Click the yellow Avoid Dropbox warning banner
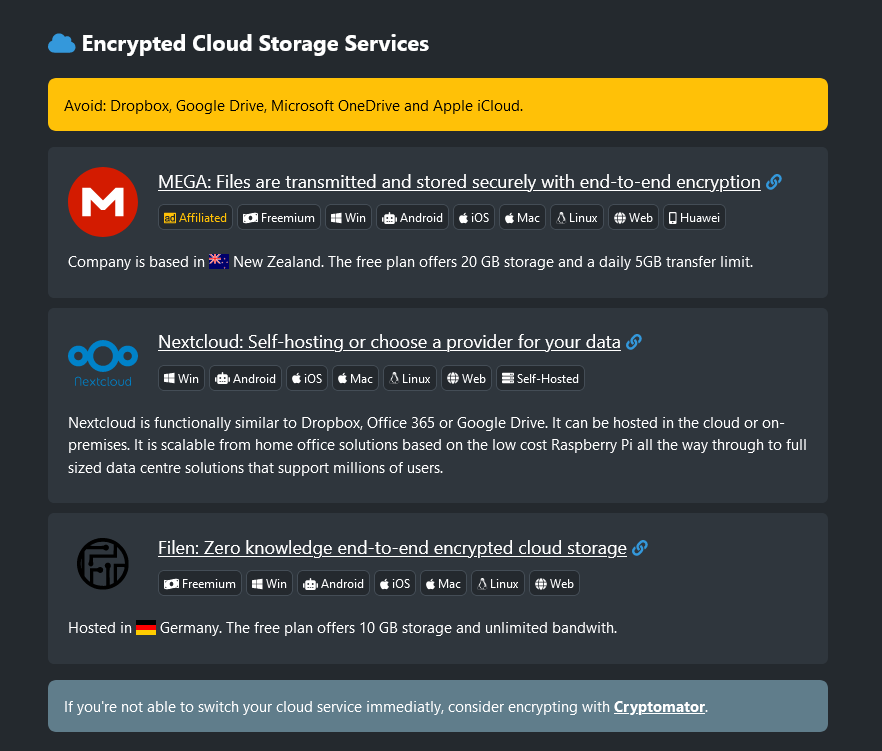 click(437, 105)
